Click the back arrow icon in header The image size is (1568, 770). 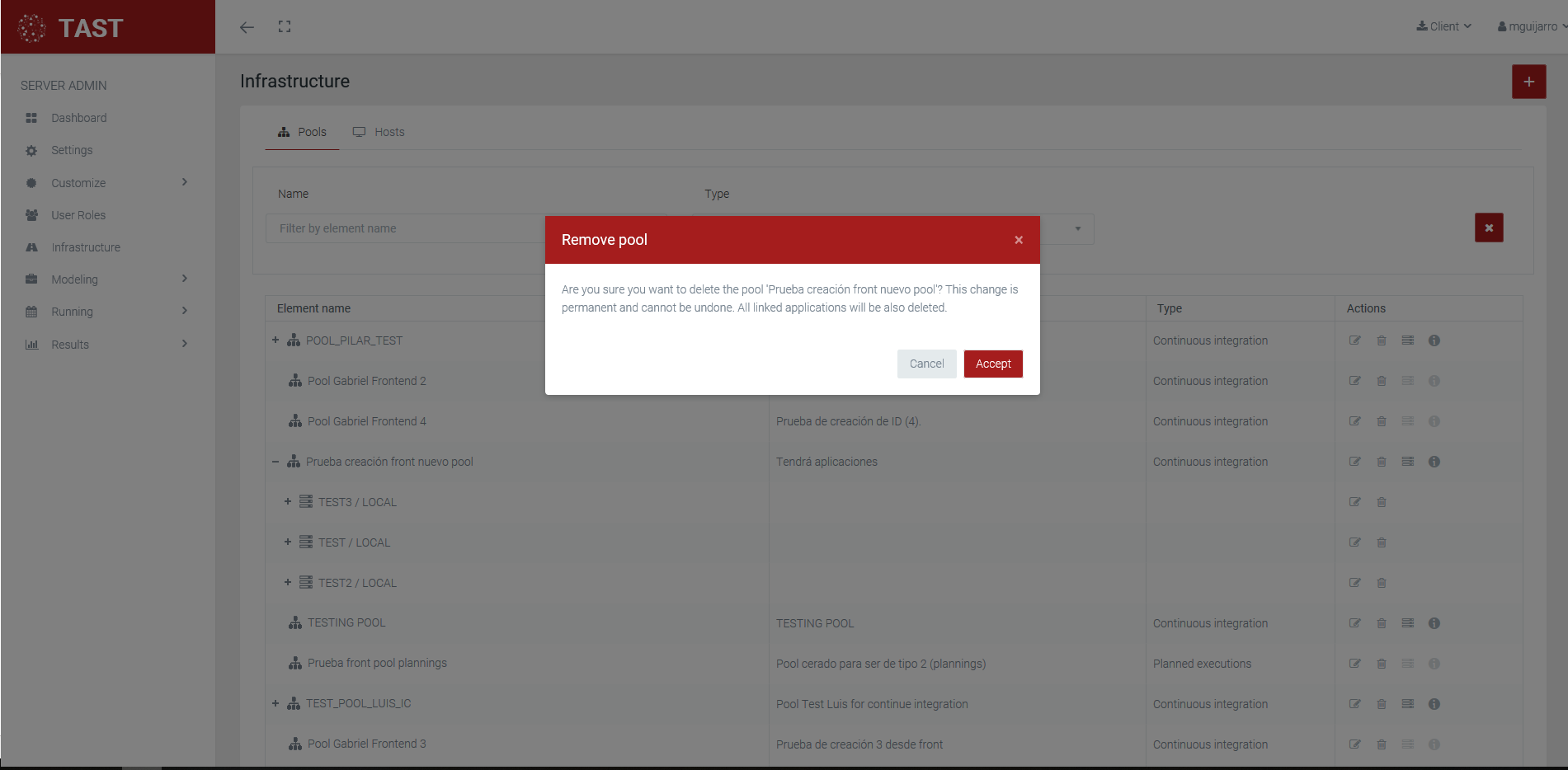pyautogui.click(x=247, y=27)
